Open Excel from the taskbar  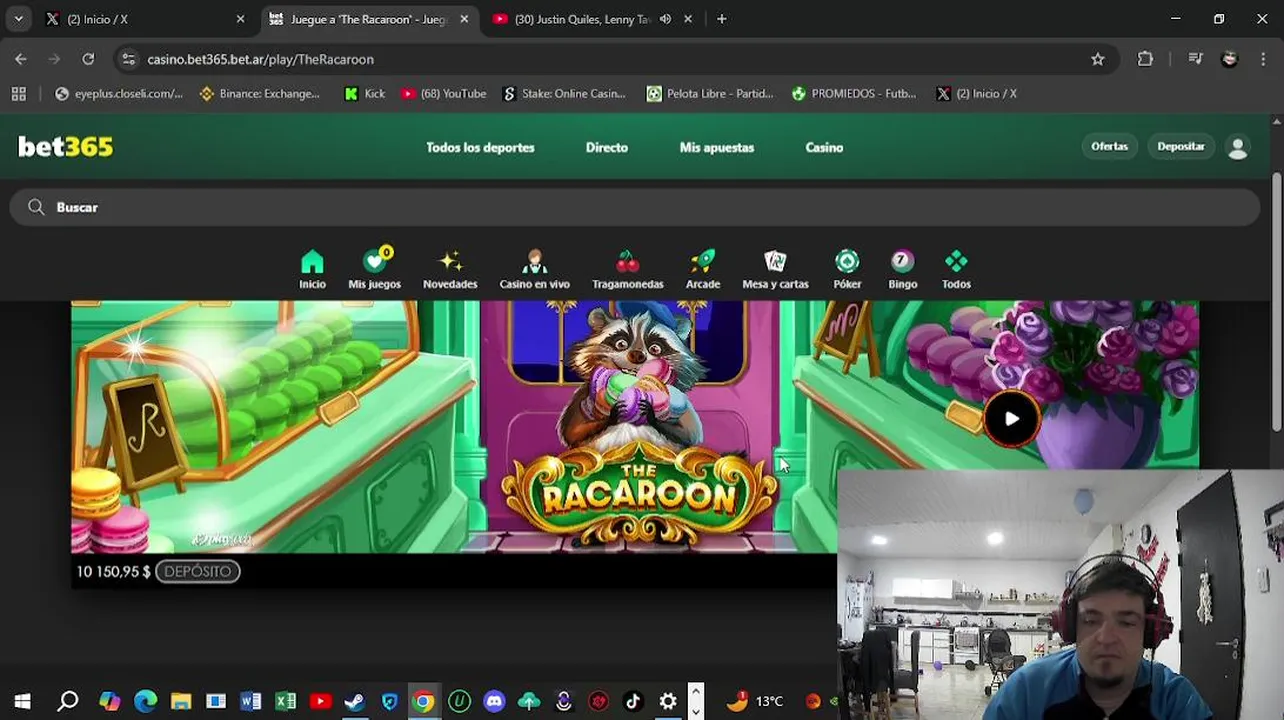[x=285, y=701]
